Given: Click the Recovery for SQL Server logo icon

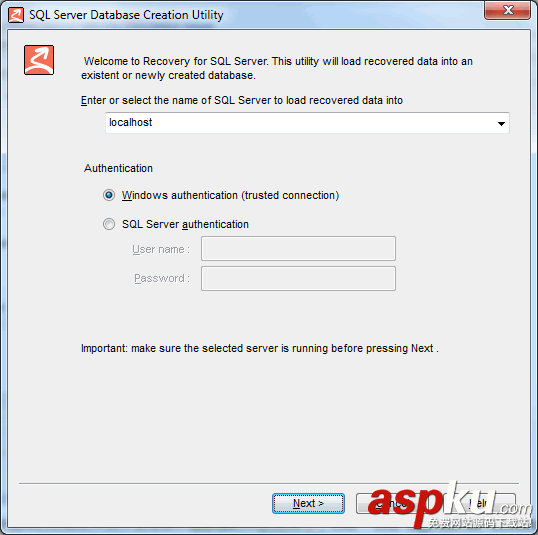Looking at the screenshot, I should coord(39,60).
